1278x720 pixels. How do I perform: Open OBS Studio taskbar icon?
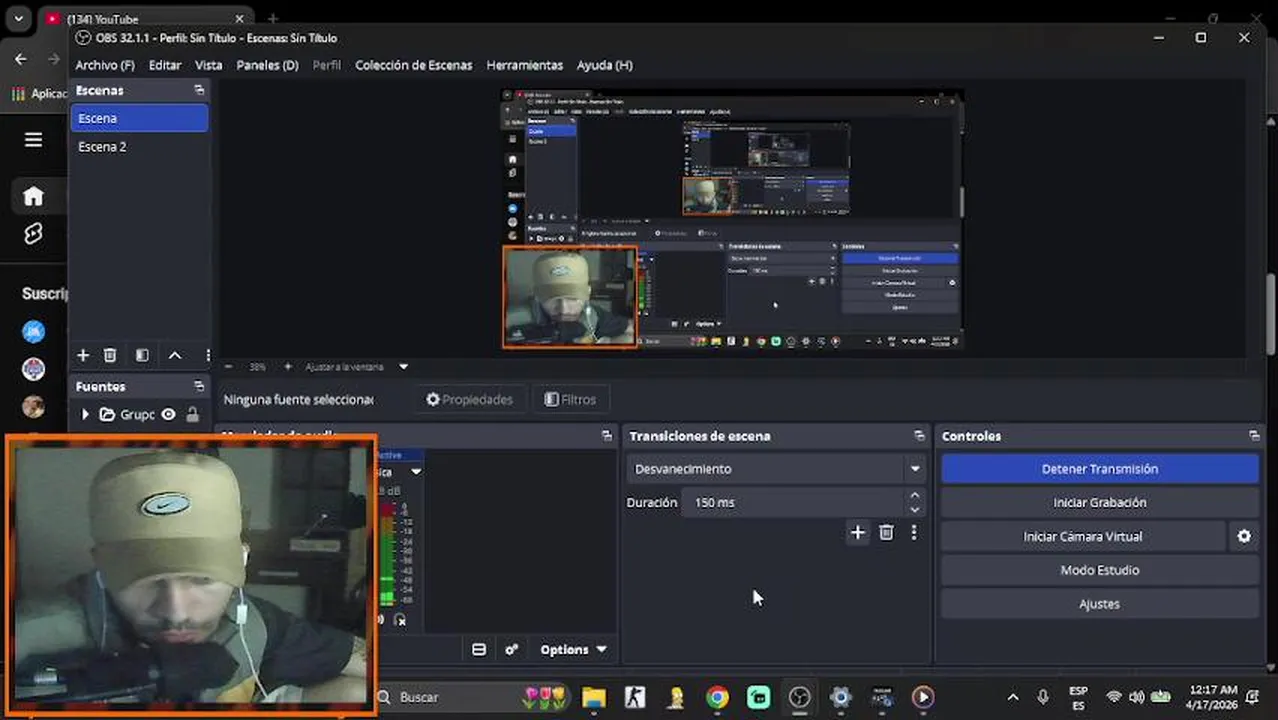click(799, 697)
